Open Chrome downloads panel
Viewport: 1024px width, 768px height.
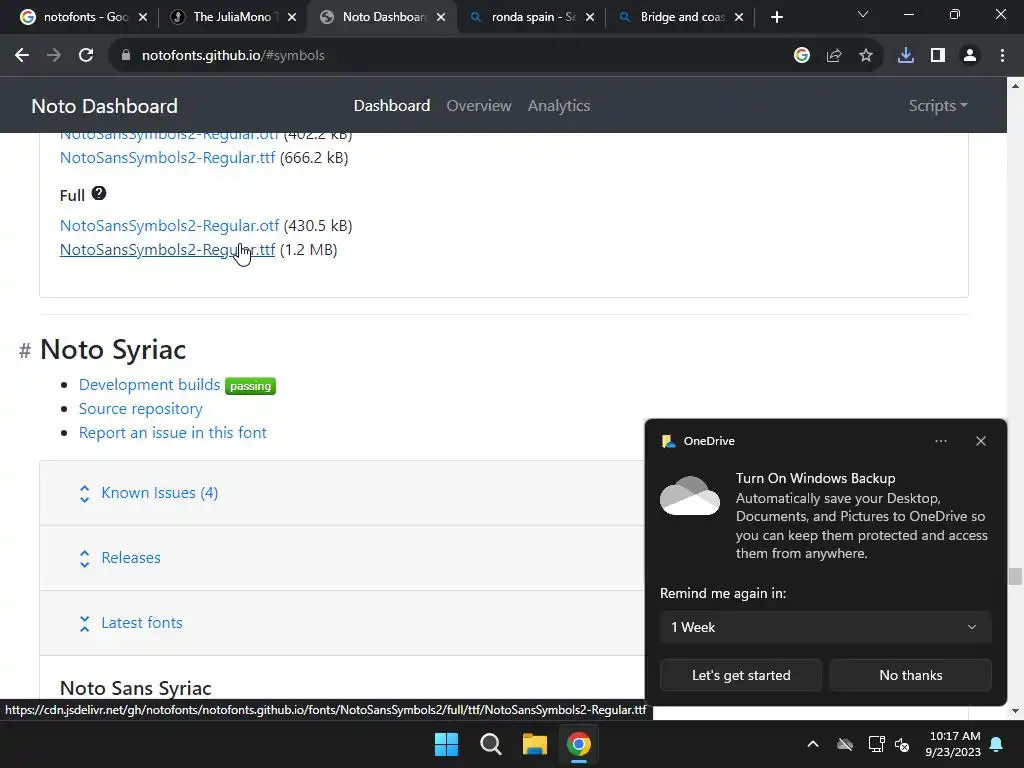click(x=906, y=56)
